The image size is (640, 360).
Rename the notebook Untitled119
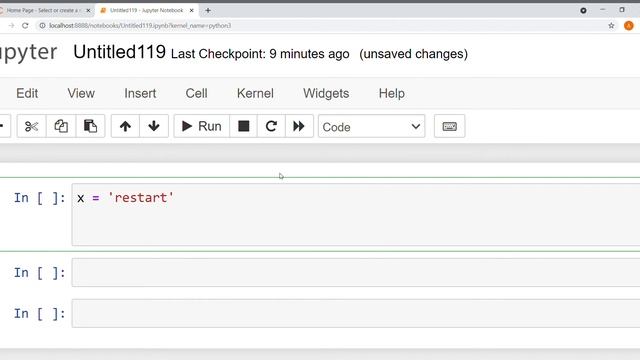[120, 52]
